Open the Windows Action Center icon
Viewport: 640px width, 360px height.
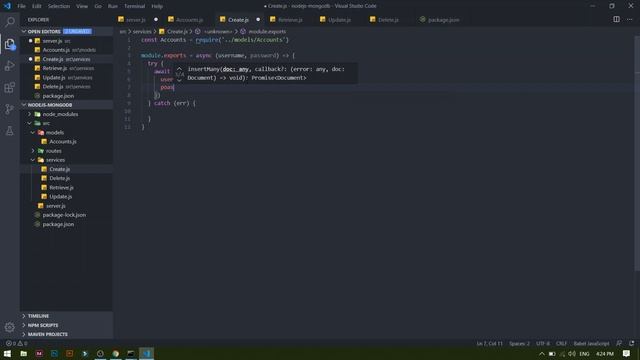point(627,353)
